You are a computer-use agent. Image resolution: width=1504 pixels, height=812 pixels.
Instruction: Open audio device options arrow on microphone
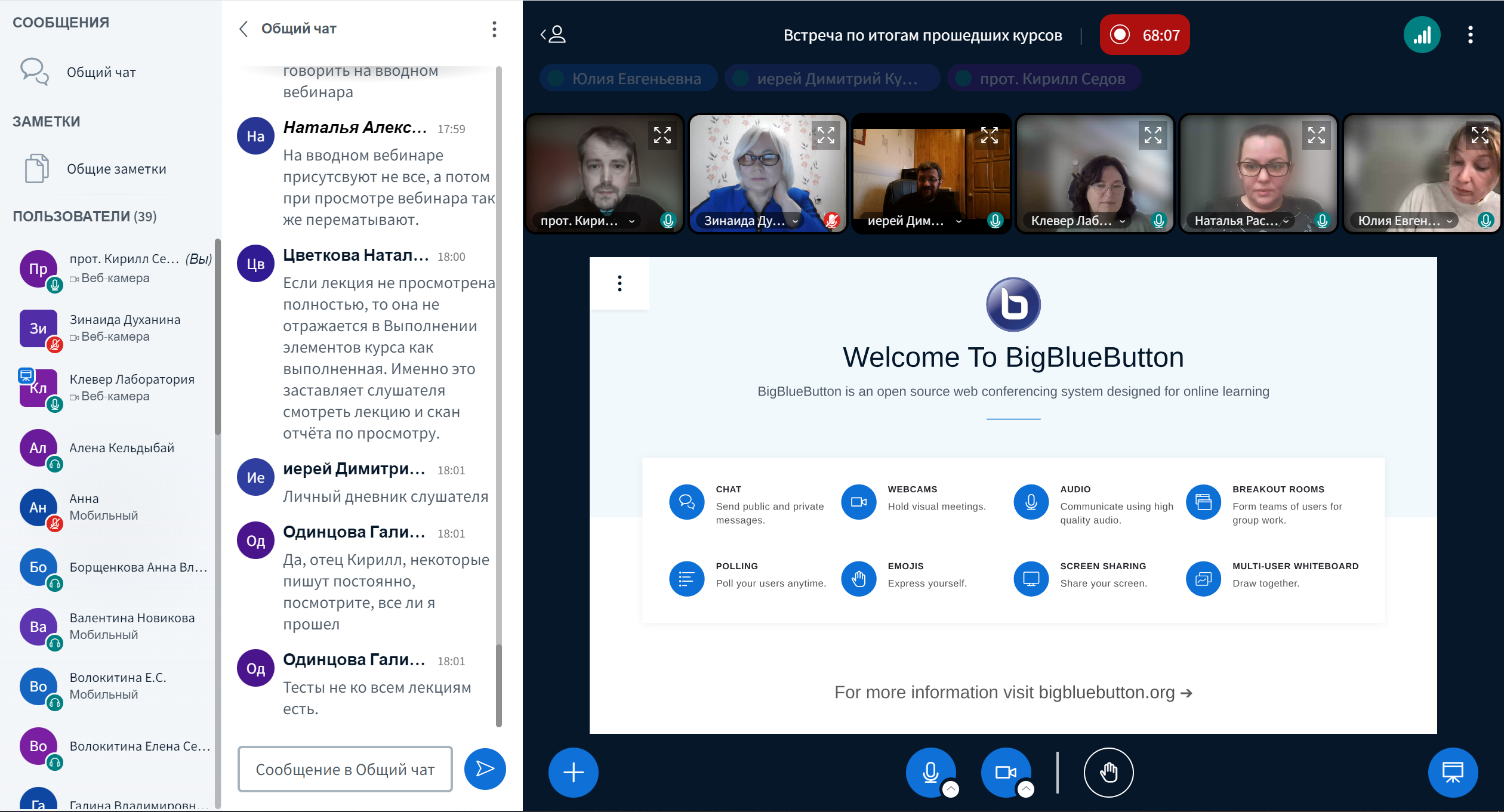951,789
